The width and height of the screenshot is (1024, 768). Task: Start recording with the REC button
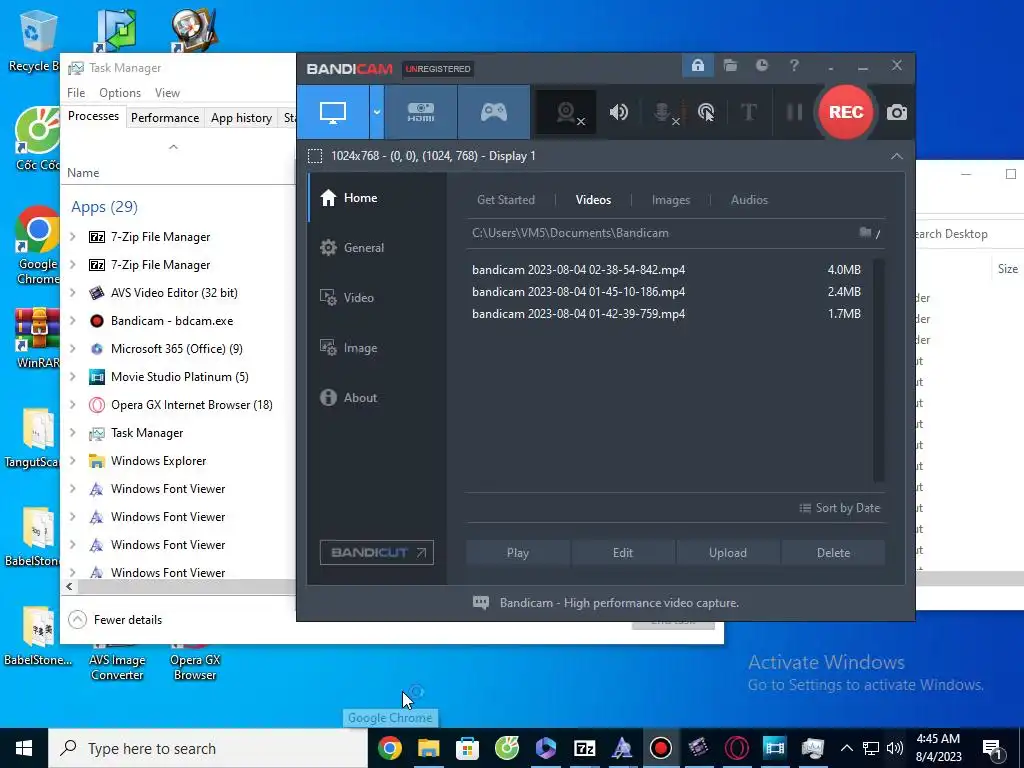click(x=846, y=112)
